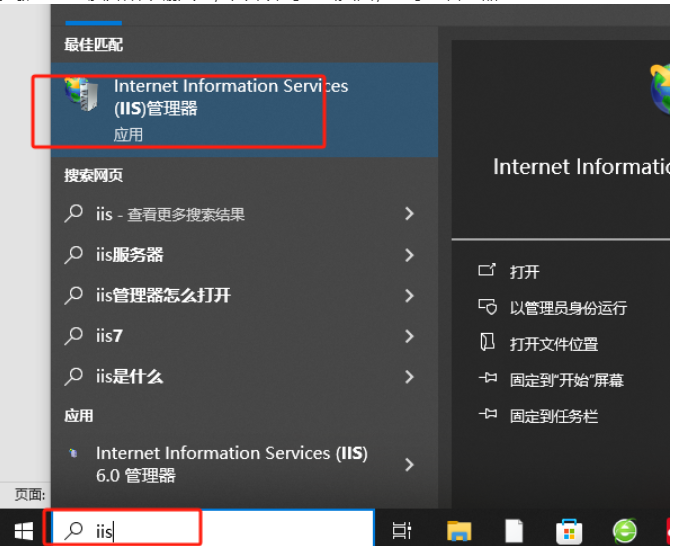675x546 pixels.
Task: Click the search icon beside 'iis7'
Action: click(74, 336)
